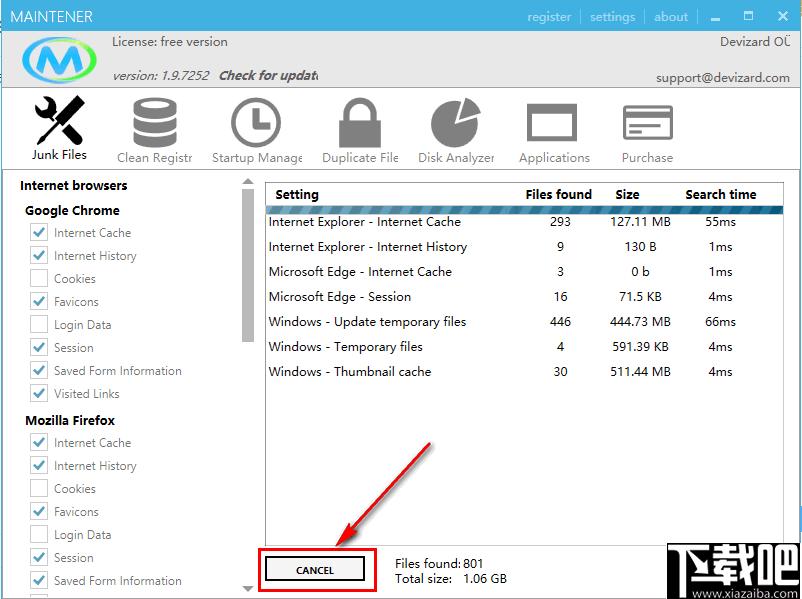Click the 66ms search time cell
802x599 pixels.
tap(720, 322)
